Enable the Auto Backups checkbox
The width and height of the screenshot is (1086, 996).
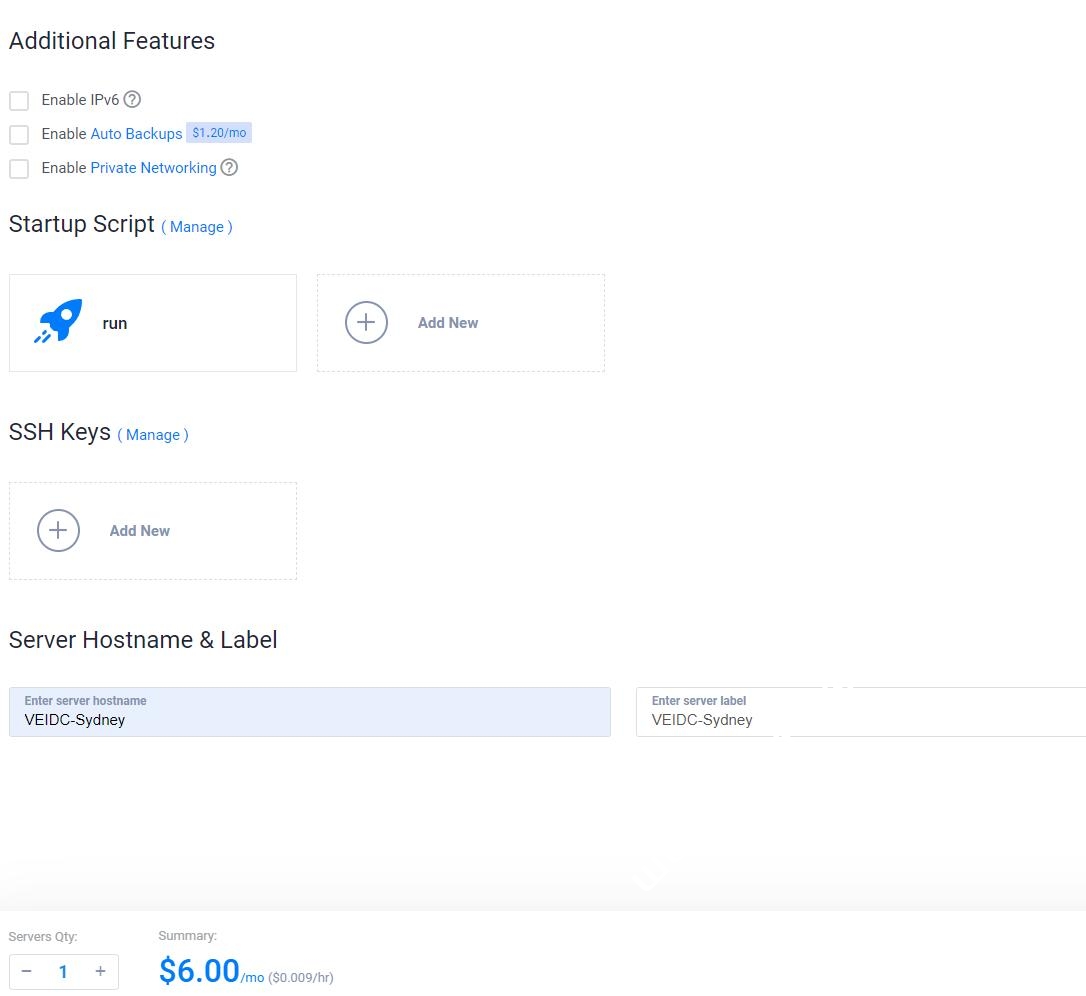pyautogui.click(x=19, y=134)
